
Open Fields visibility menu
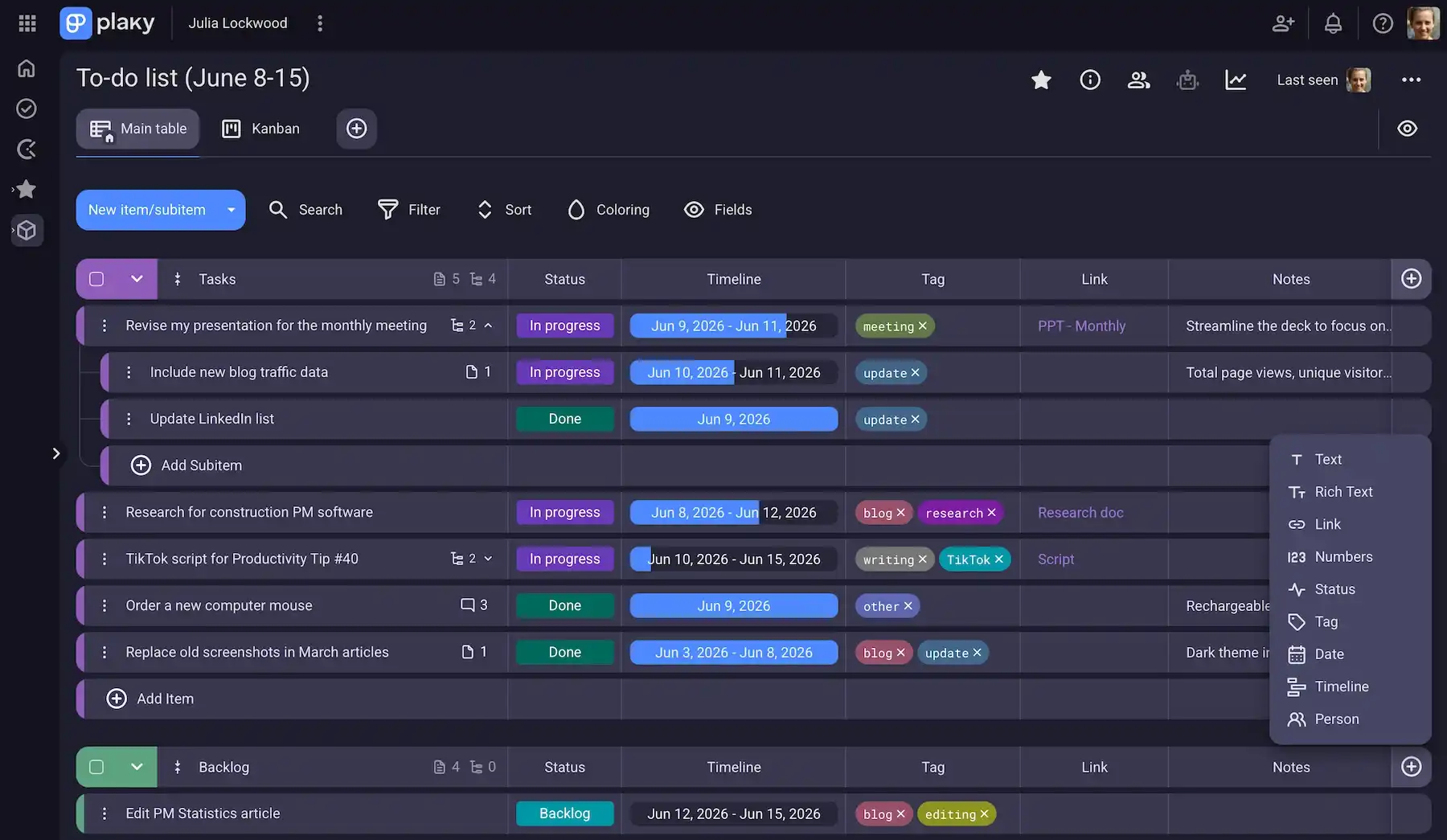pyautogui.click(x=718, y=210)
